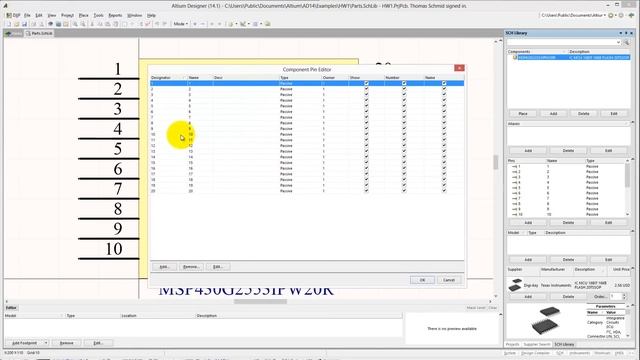Open the Project menu

point(67,15)
